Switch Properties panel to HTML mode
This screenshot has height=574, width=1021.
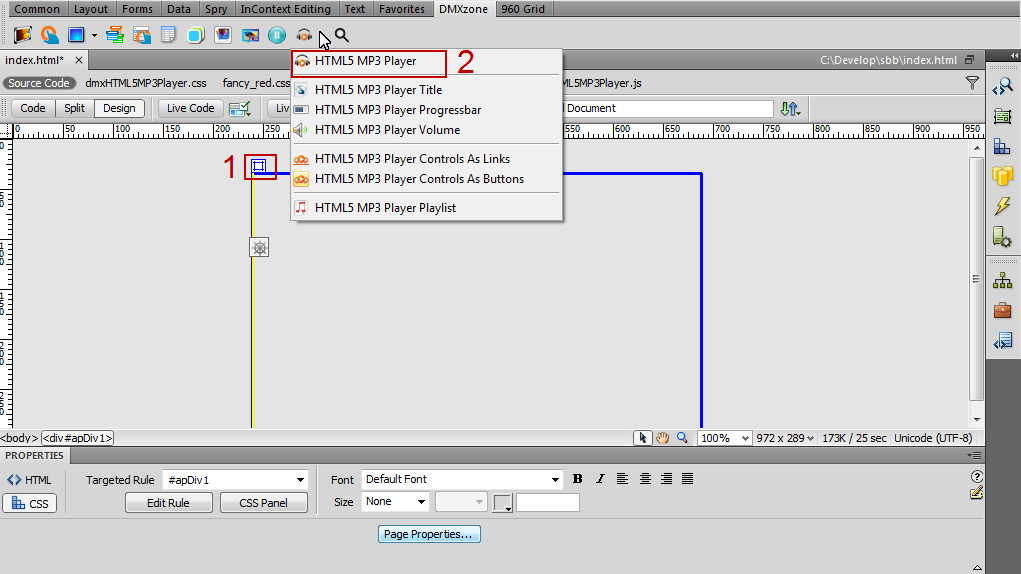(x=29, y=480)
